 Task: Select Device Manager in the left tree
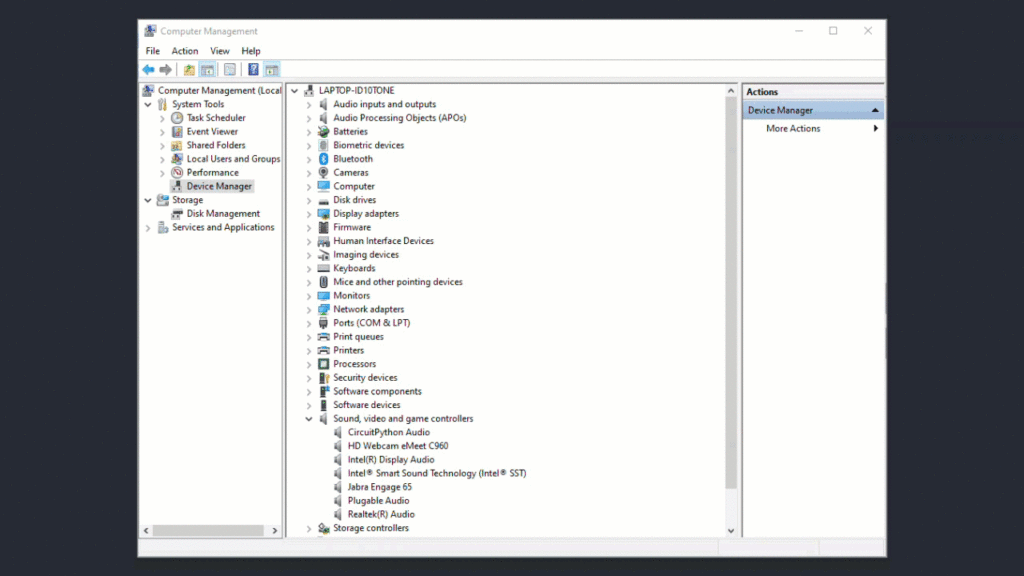pyautogui.click(x=219, y=186)
